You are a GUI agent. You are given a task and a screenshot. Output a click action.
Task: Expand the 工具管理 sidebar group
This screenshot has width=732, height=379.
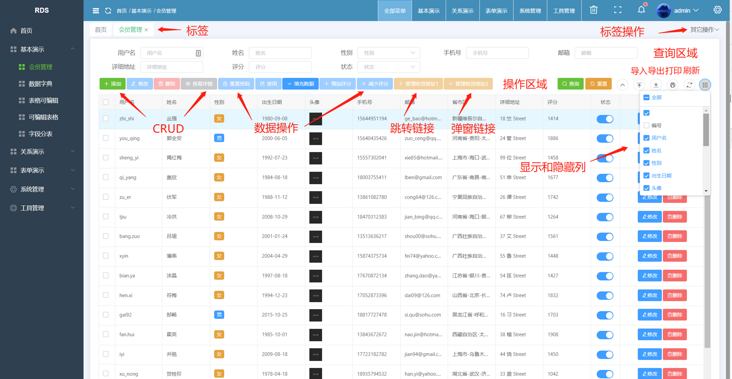[x=42, y=208]
